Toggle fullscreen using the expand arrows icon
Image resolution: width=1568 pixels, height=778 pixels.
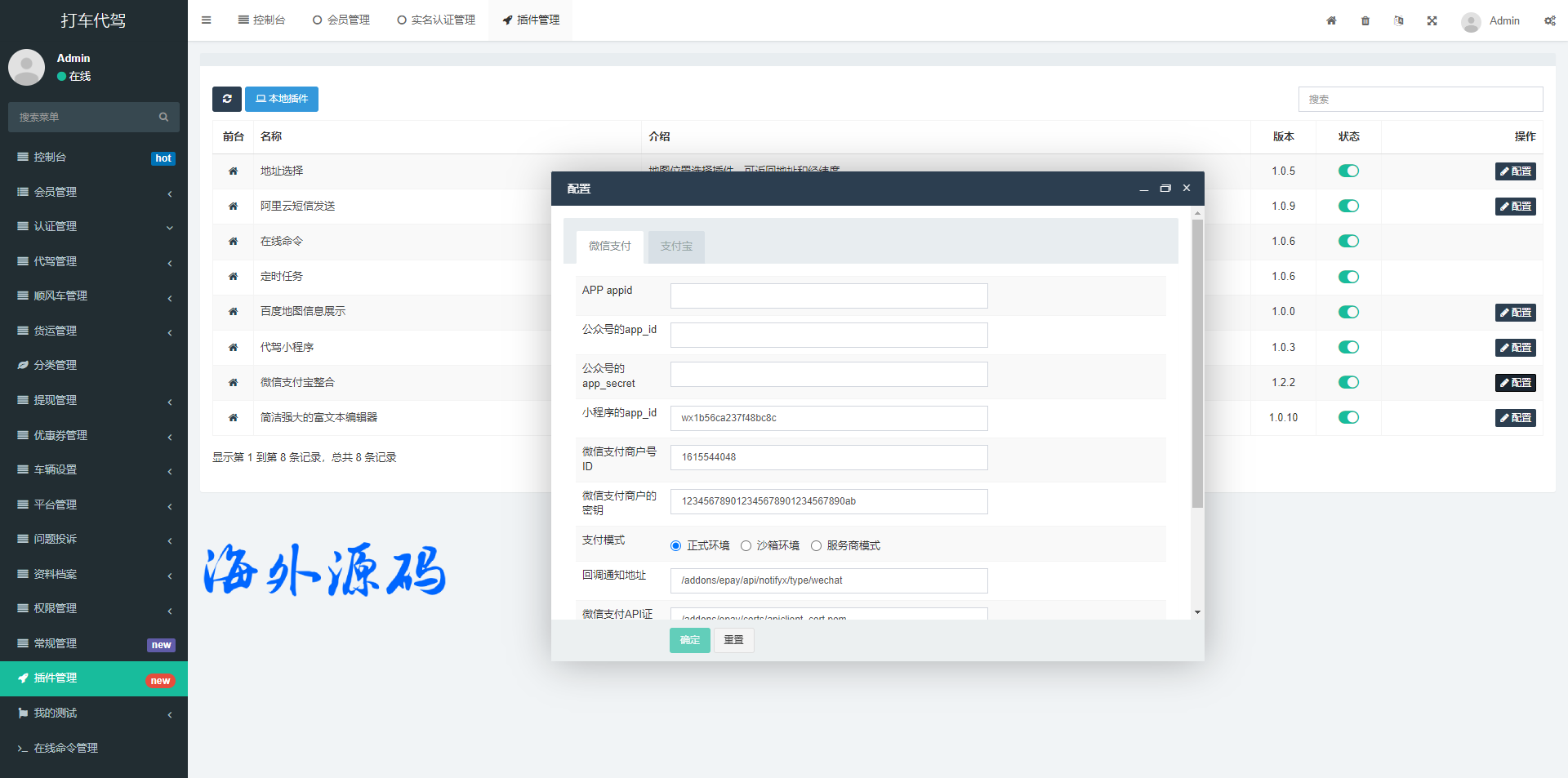[1432, 21]
